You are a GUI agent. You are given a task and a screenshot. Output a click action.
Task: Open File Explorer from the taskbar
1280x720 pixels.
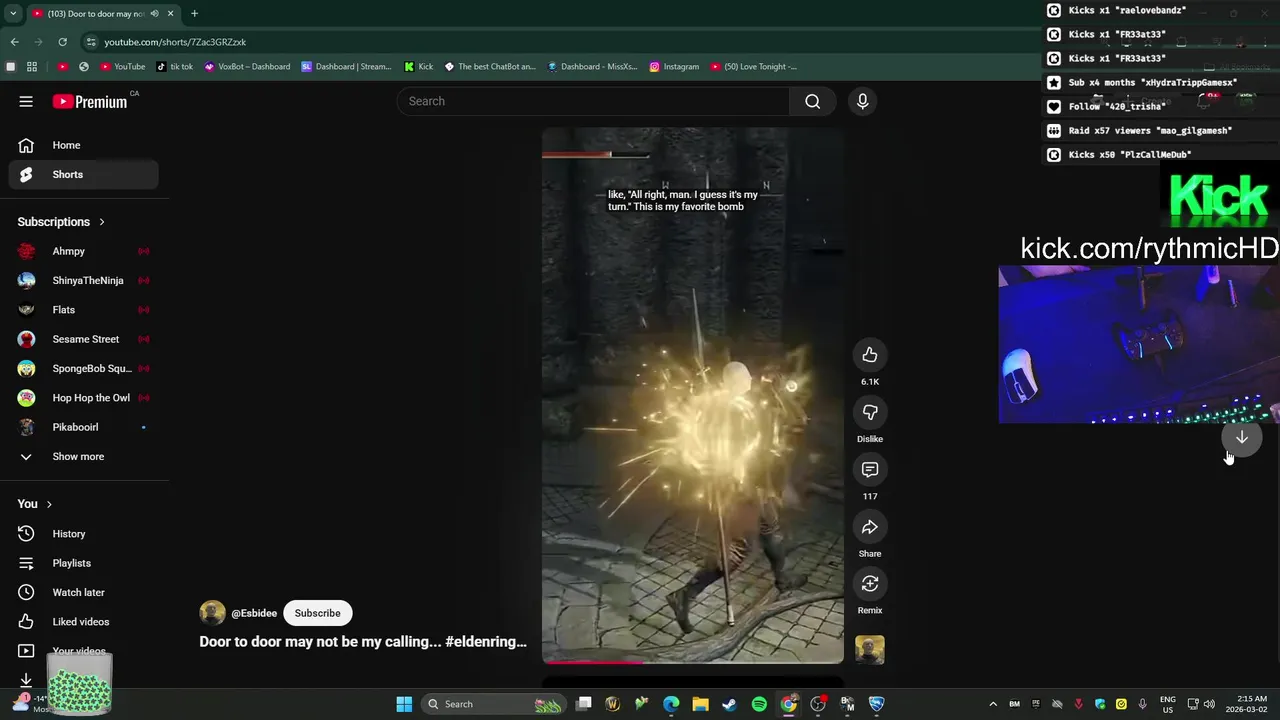click(700, 704)
